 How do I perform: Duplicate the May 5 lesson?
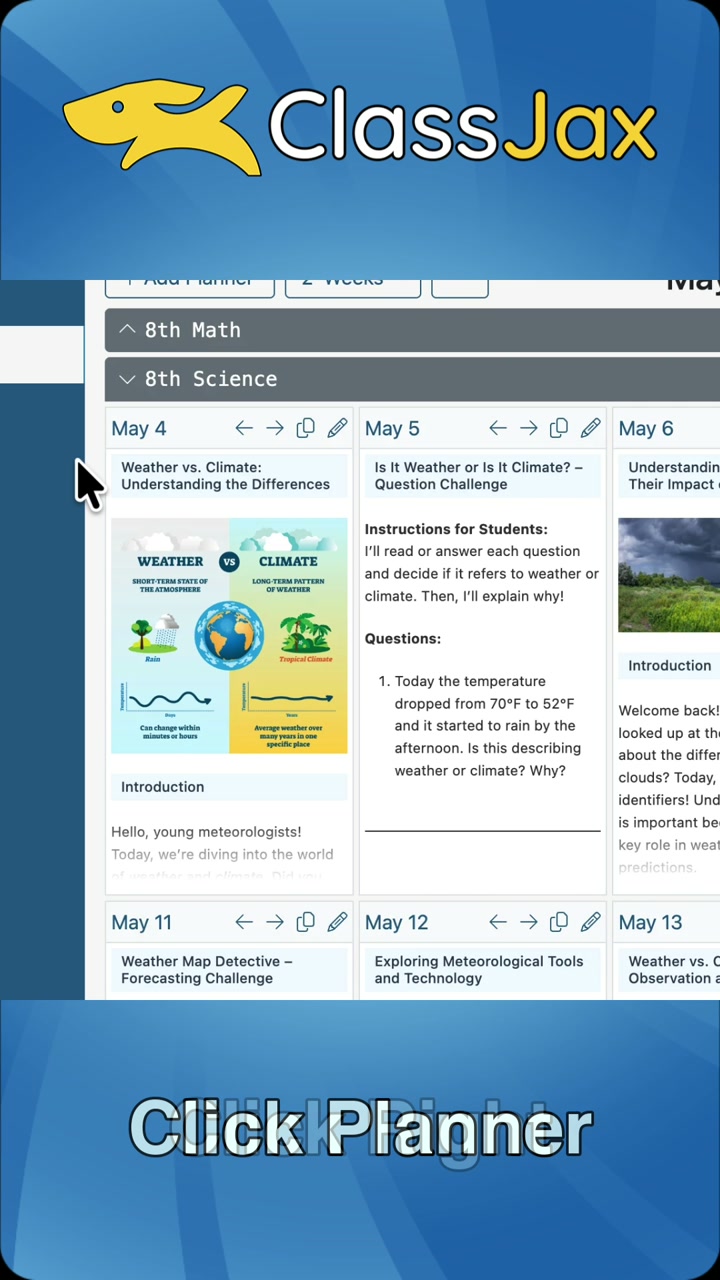click(x=559, y=428)
